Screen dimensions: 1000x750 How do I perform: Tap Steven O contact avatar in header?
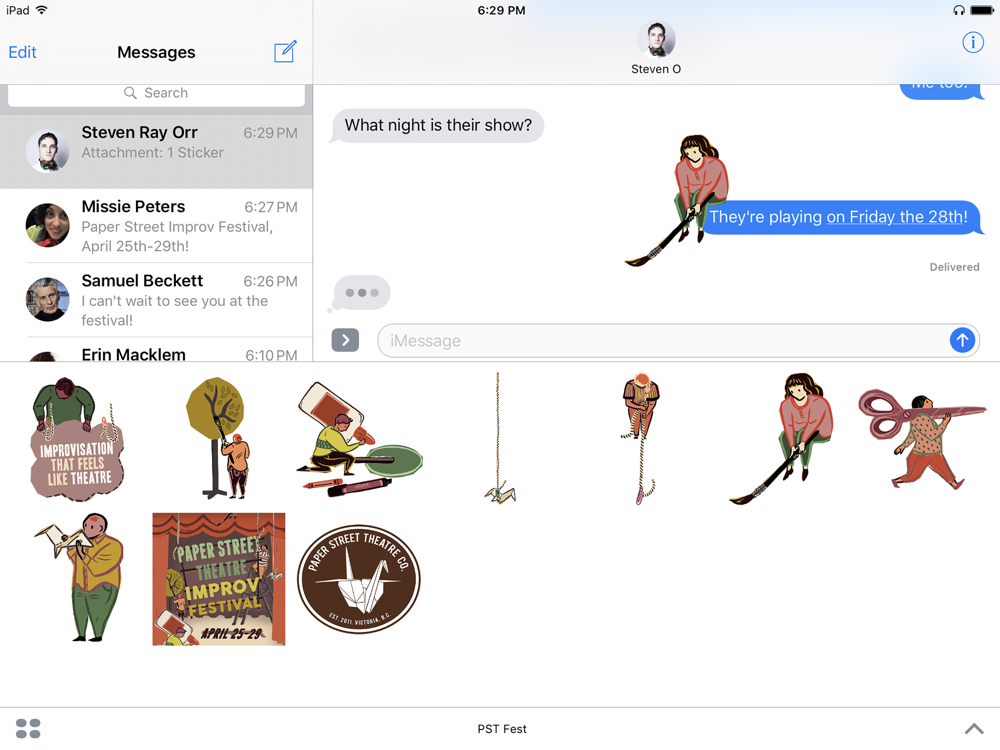pos(656,40)
